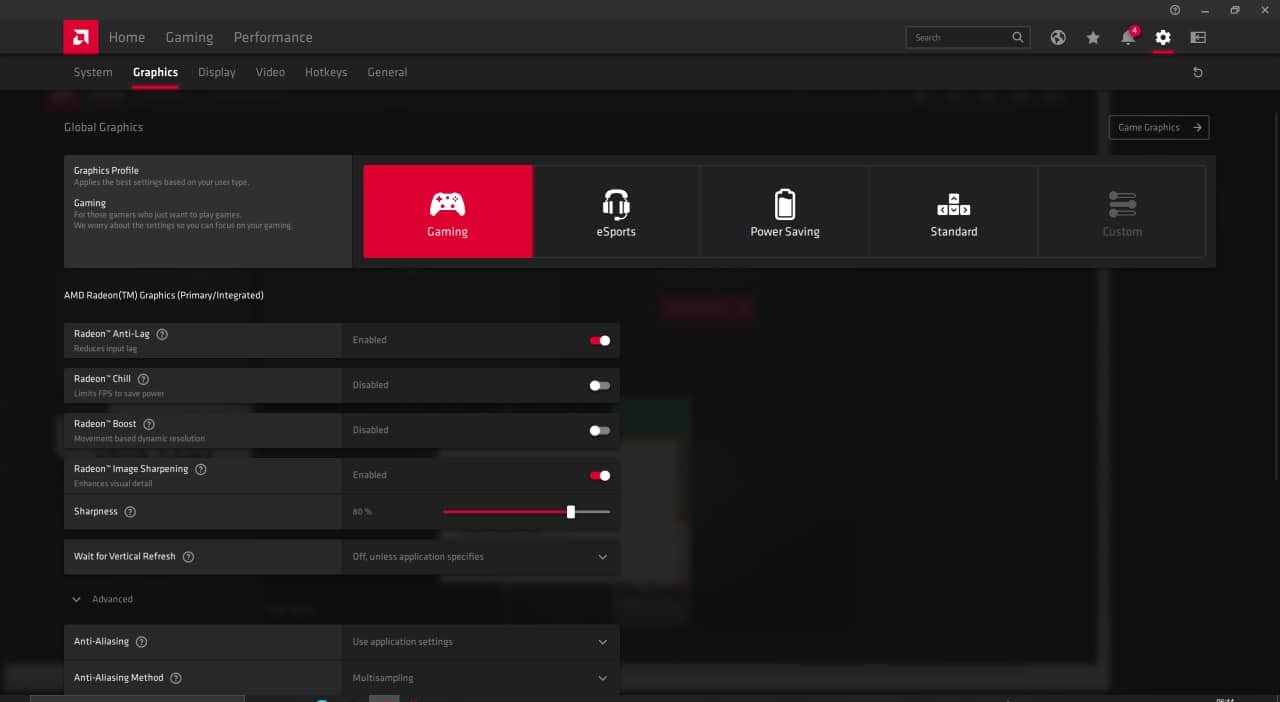Click the AMD logo home icon
Viewport: 1280px width, 702px height.
point(80,37)
